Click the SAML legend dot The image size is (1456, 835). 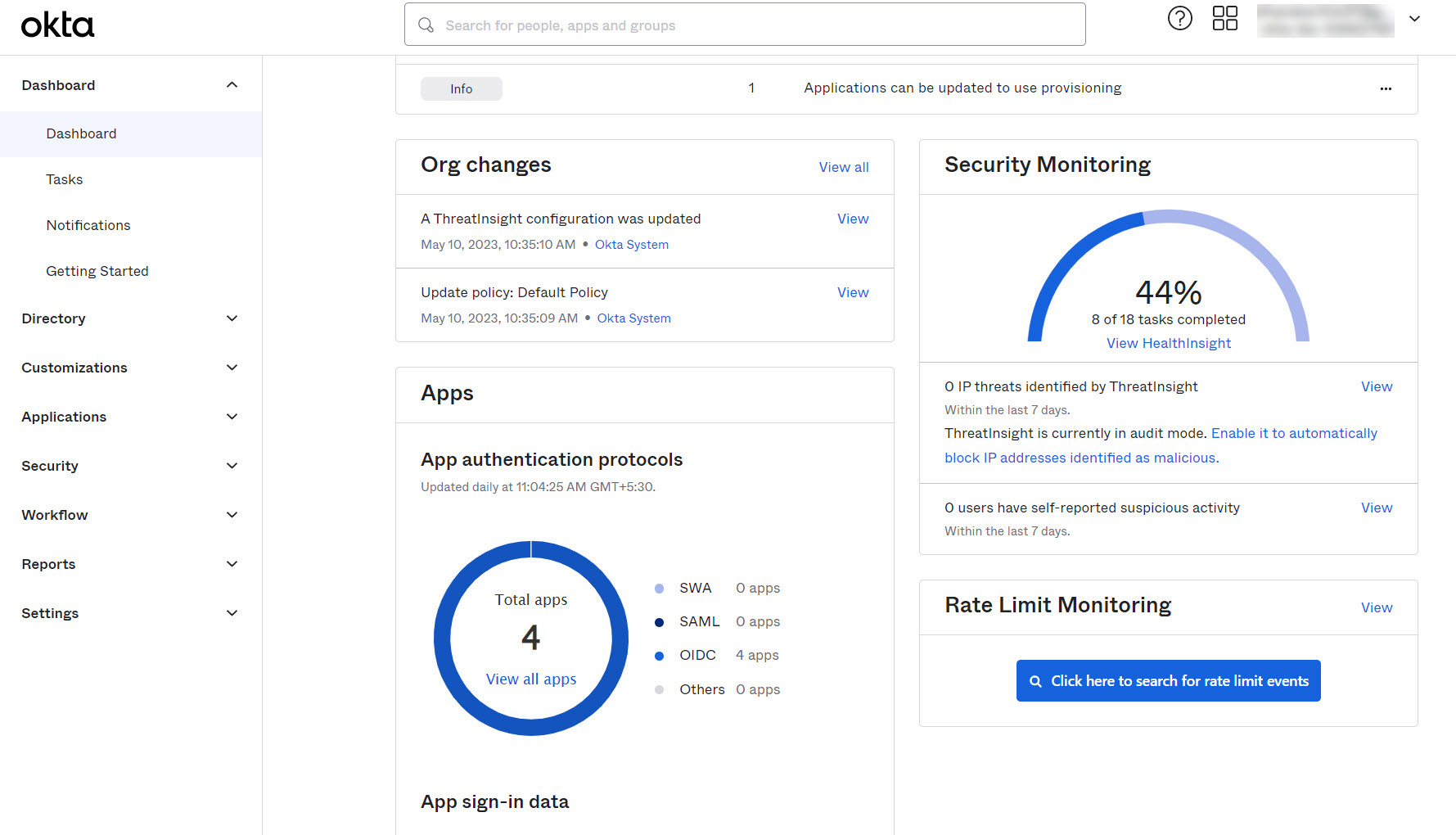(659, 622)
